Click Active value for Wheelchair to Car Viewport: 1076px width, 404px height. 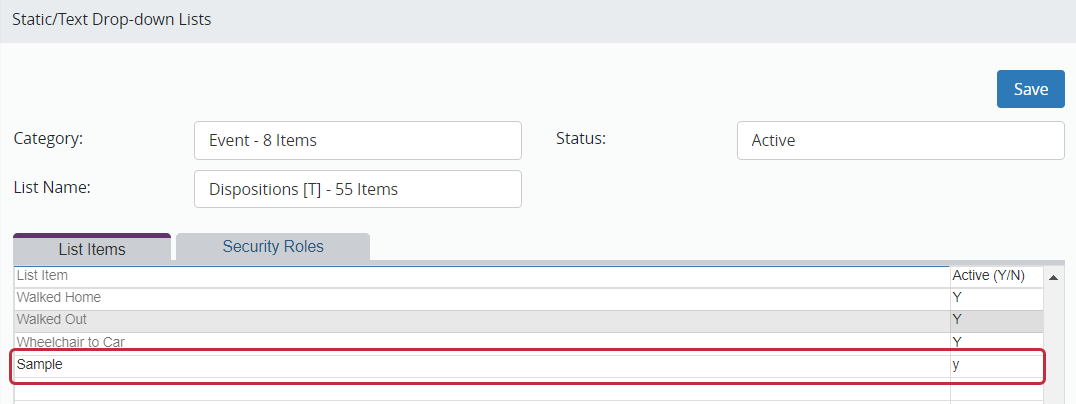pos(995,342)
